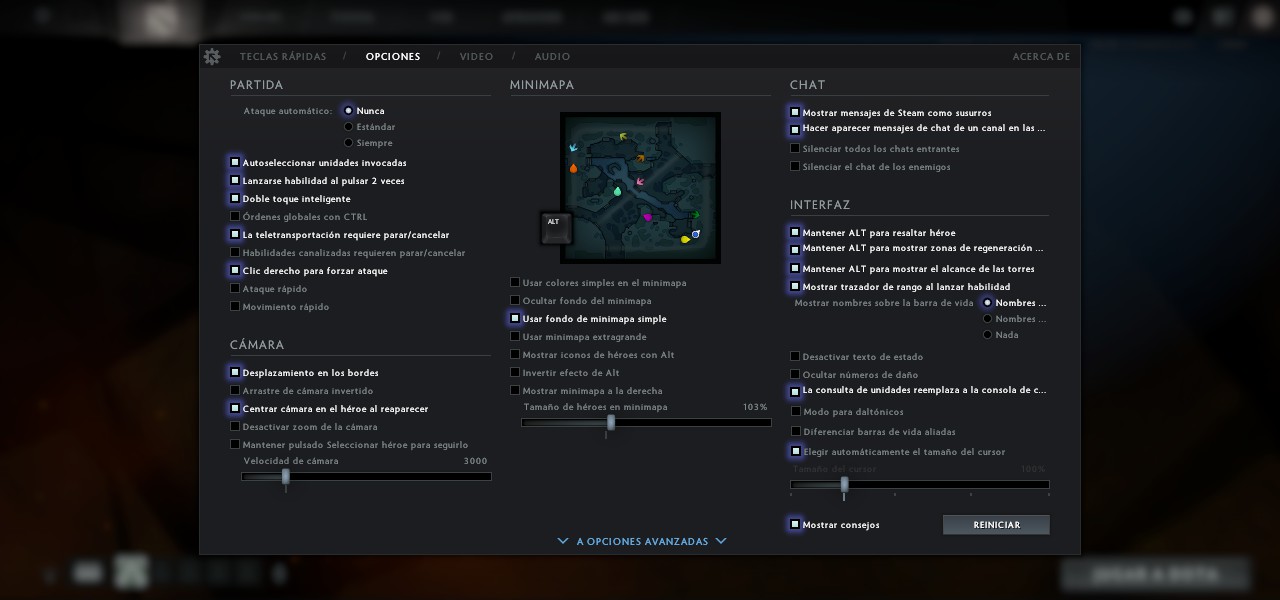Select the first Nombres radio option
Image resolution: width=1280 pixels, height=600 pixels.
point(988,303)
